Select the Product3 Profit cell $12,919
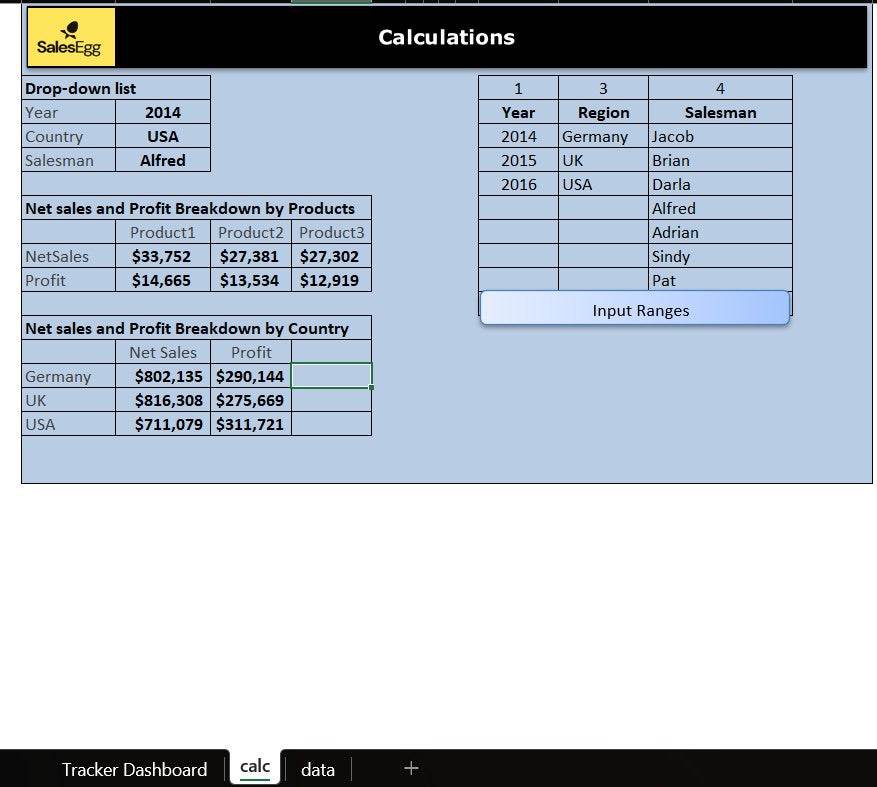This screenshot has width=877, height=787. 330,281
